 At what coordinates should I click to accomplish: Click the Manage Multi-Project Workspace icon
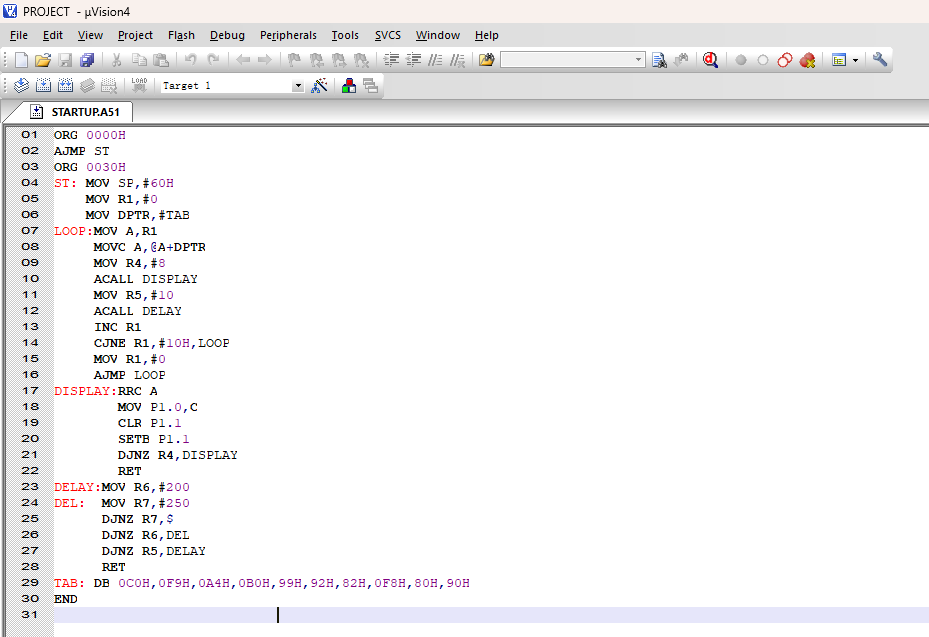371,86
